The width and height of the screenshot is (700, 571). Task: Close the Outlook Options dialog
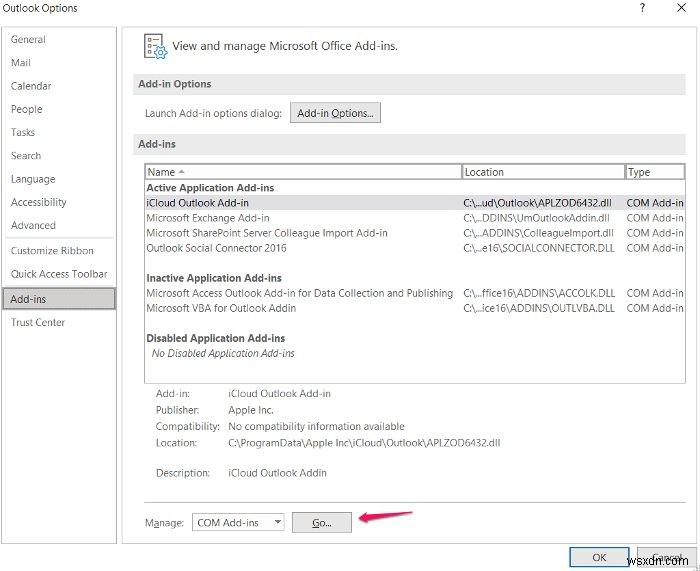tap(681, 8)
